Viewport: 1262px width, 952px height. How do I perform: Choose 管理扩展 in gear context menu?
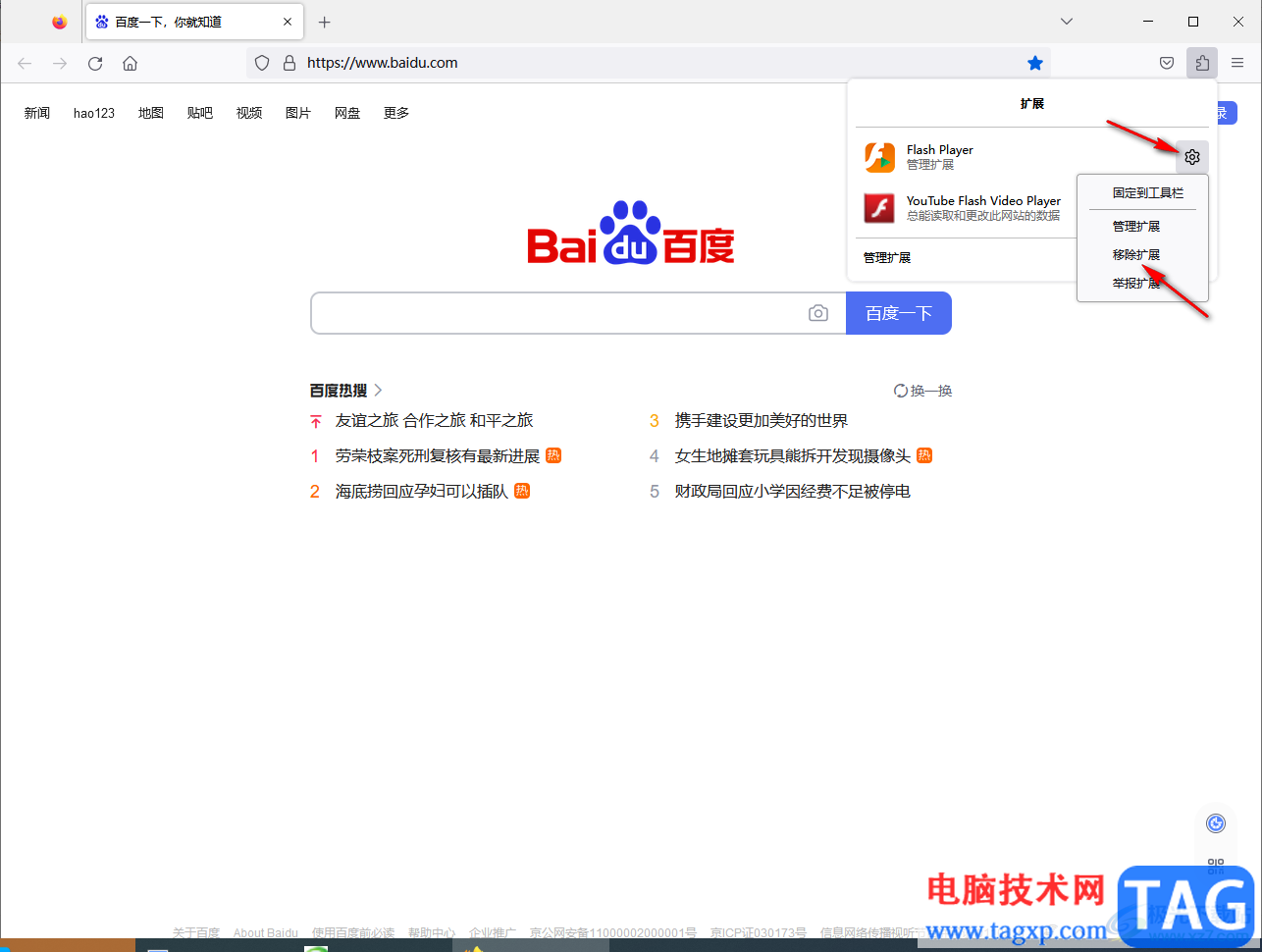1135,227
